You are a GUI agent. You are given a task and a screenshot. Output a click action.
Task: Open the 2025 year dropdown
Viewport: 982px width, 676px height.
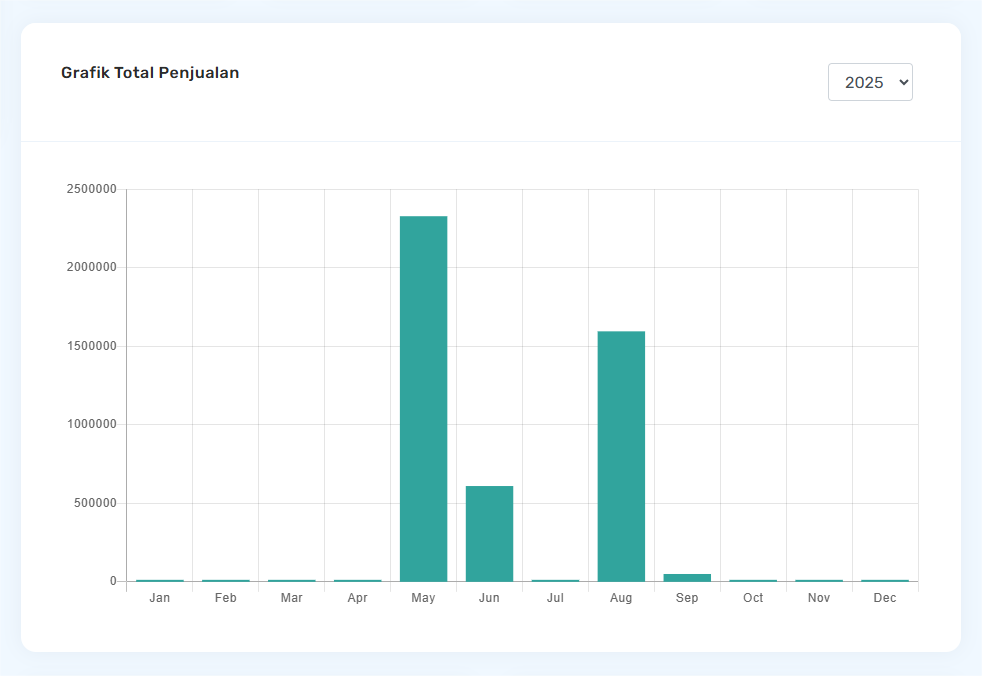(x=870, y=82)
